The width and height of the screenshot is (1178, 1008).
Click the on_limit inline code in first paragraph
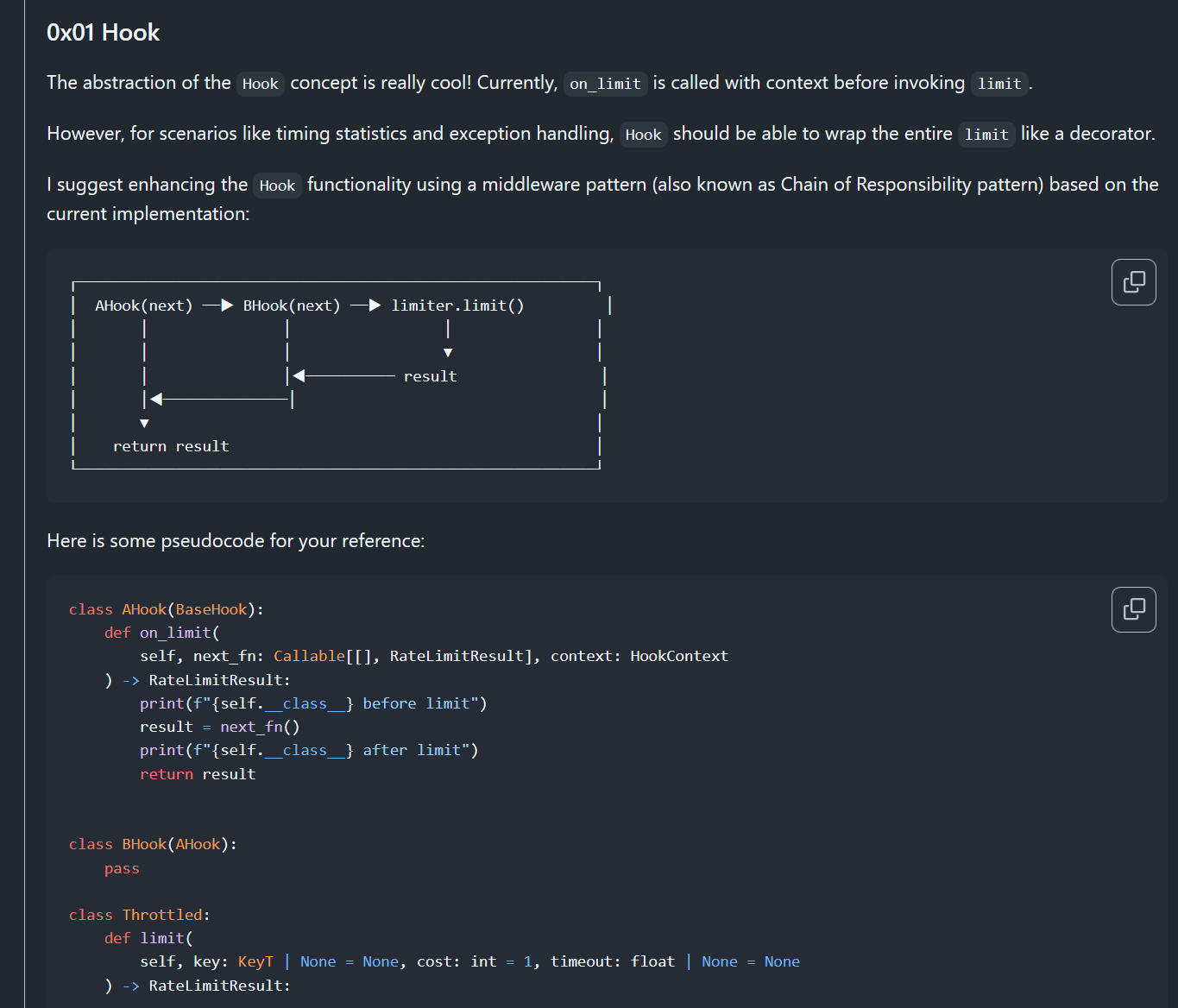tap(605, 84)
